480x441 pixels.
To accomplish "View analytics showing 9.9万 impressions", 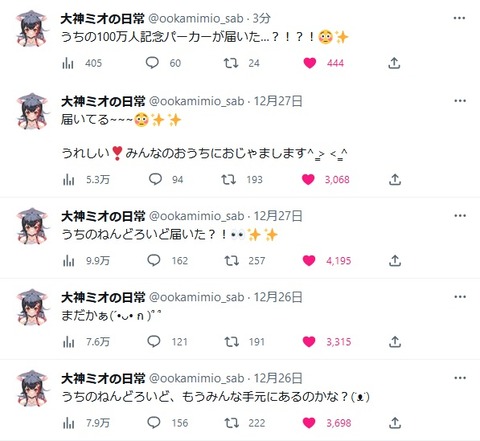I will tap(68, 261).
